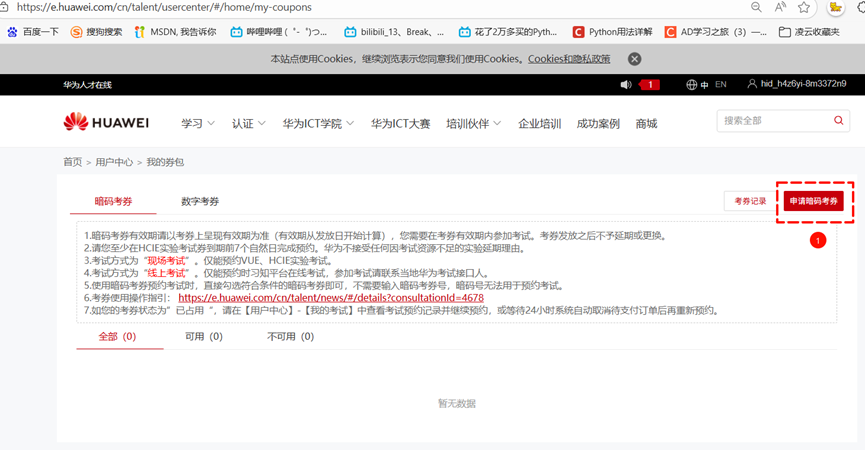
Task: Select the 可用 (0) filter tab
Action: (x=204, y=336)
